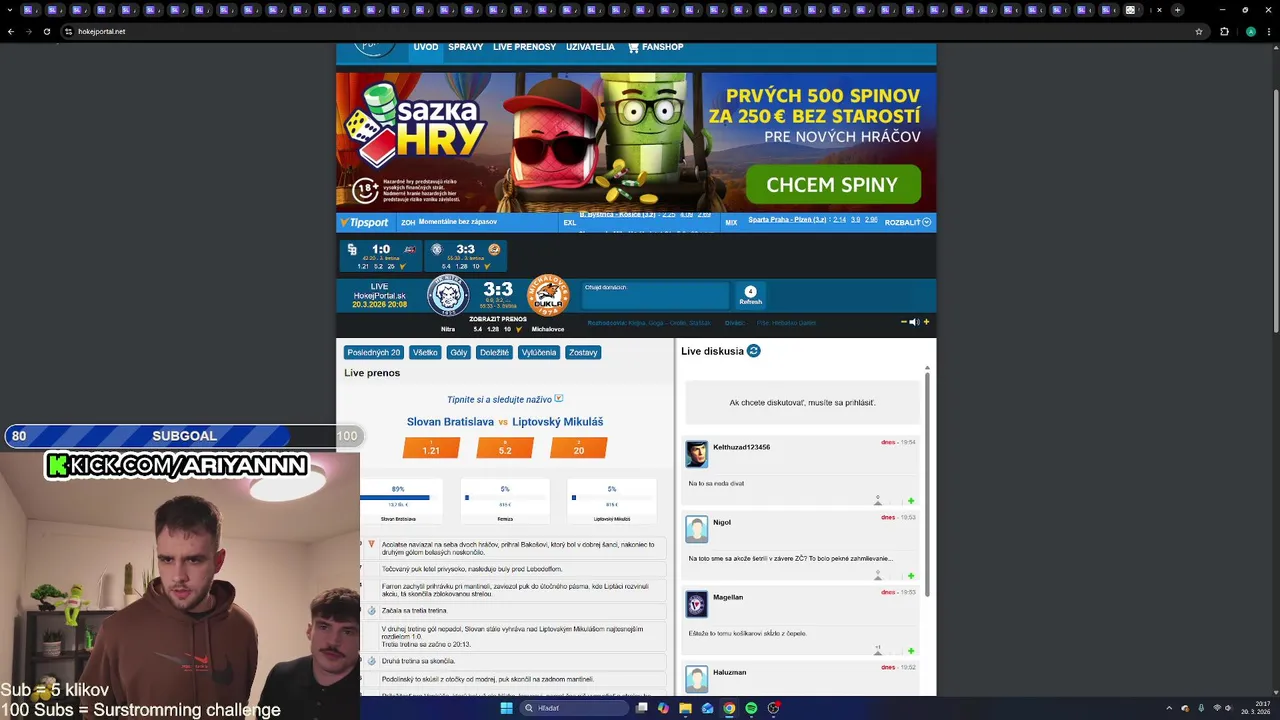Upvote Kelthuzad123456's comment with the green plus
The image size is (1280, 720).
[911, 501]
